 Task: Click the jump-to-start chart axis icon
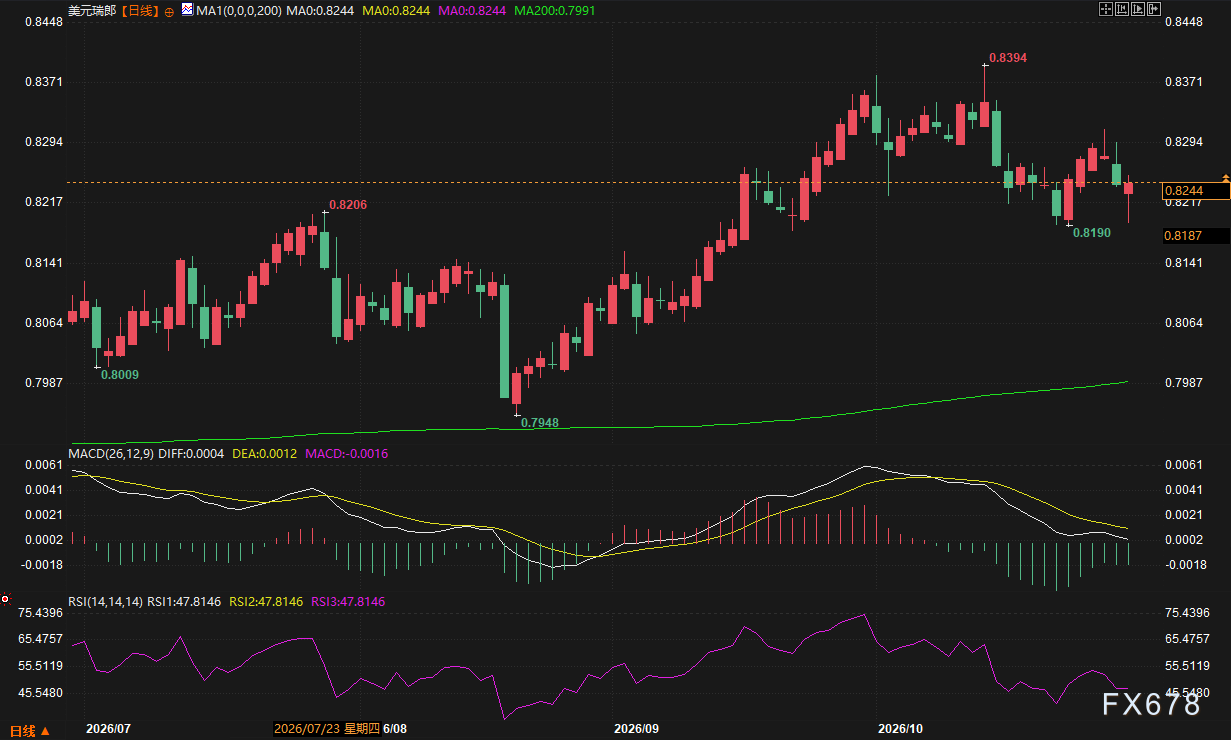1122,9
